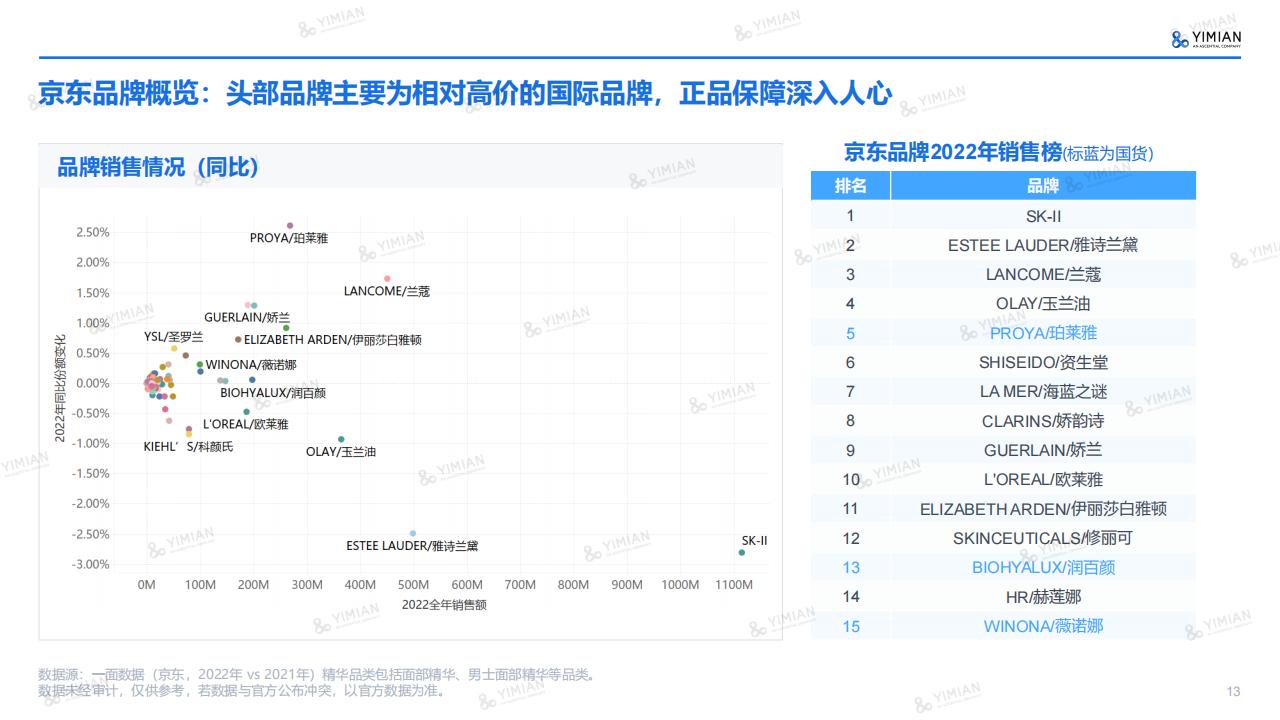Click the page number 13
This screenshot has height=720, width=1280.
click(x=1233, y=691)
